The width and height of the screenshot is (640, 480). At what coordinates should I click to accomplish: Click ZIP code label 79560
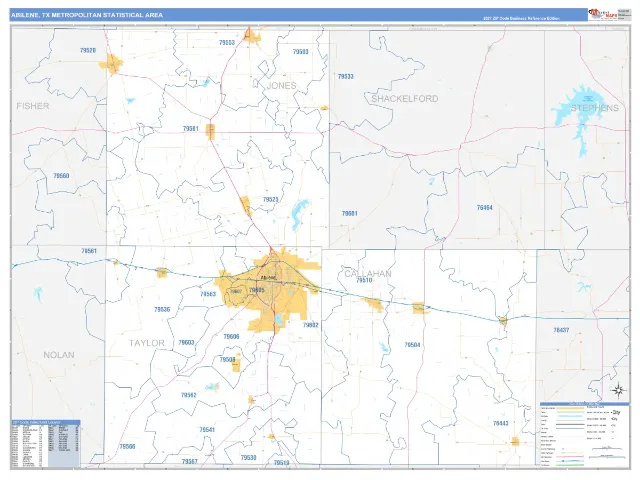point(61,176)
